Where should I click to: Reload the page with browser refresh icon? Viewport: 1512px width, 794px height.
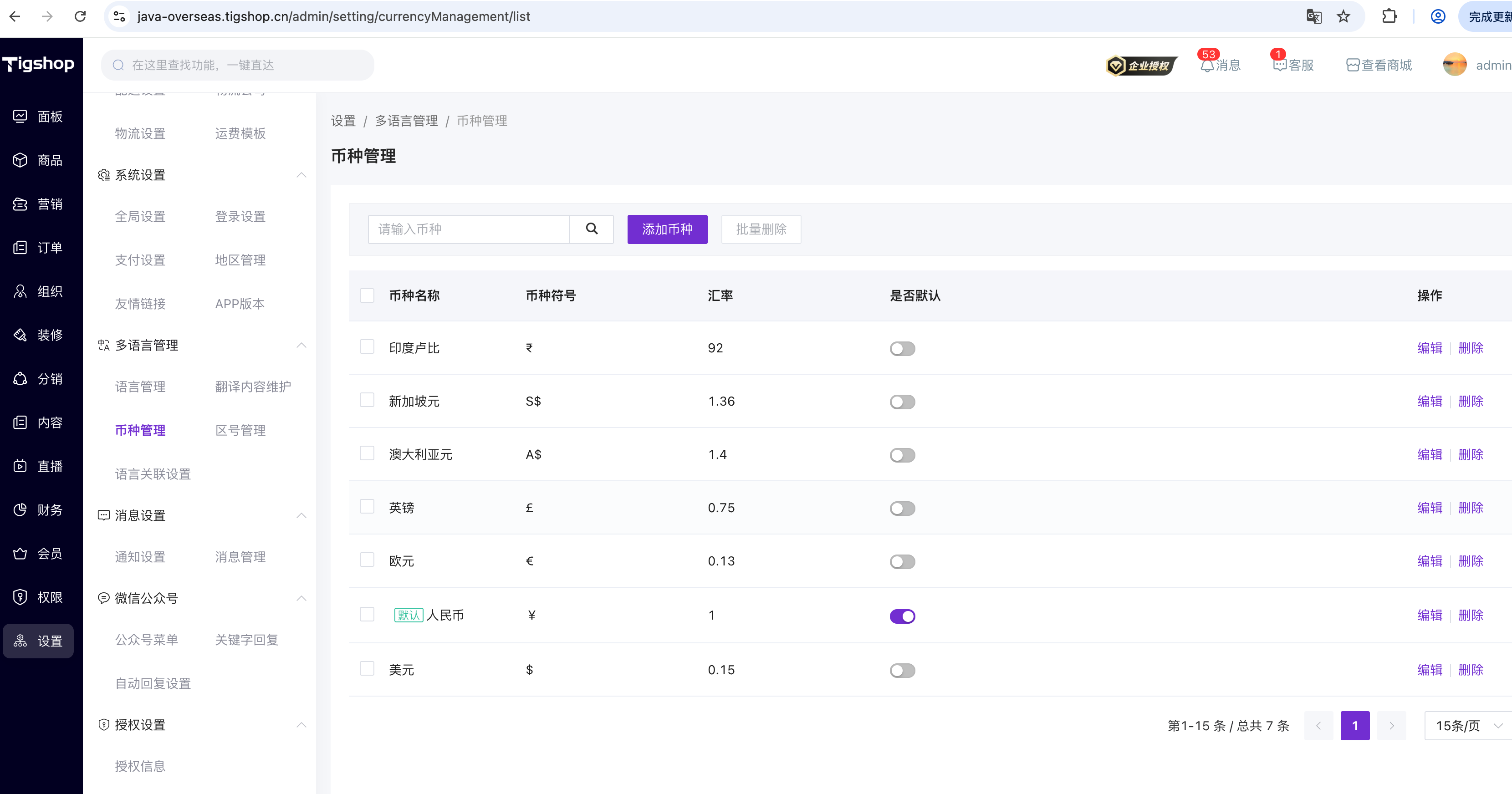tap(81, 16)
